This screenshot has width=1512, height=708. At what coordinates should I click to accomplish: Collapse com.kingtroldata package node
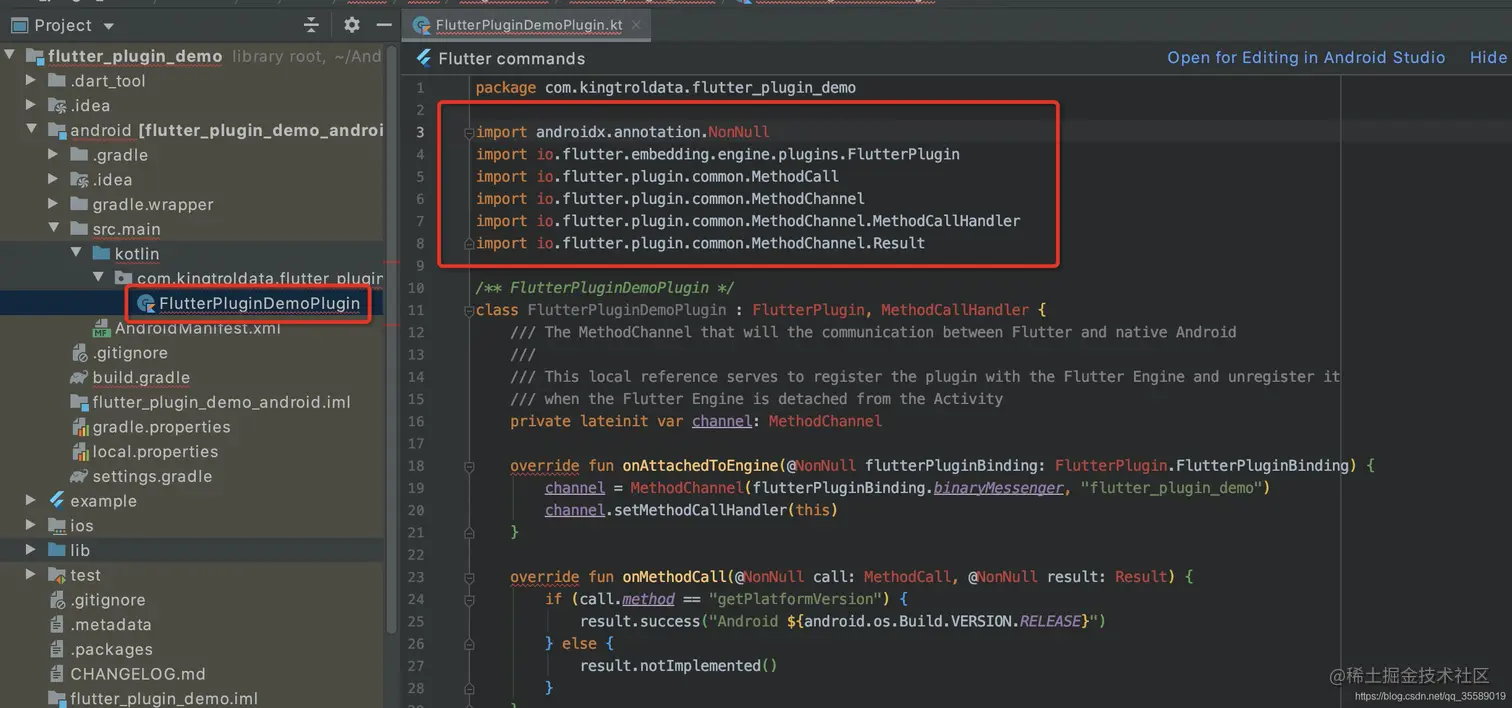[x=99, y=278]
